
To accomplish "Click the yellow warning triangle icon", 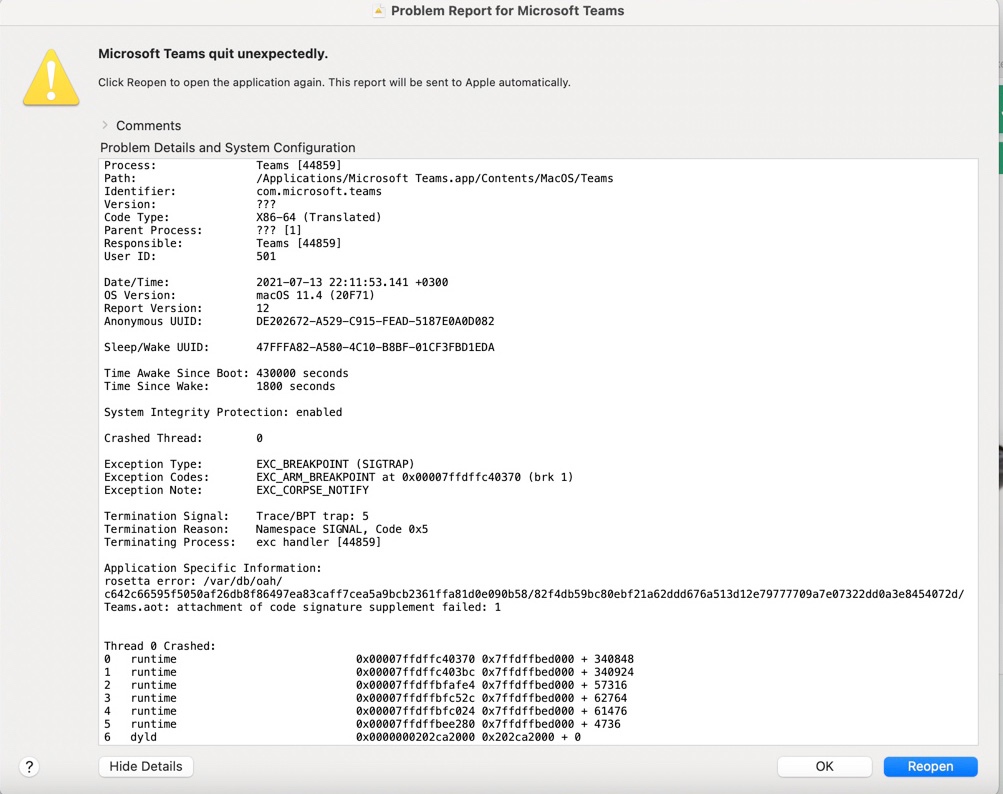I will [51, 77].
